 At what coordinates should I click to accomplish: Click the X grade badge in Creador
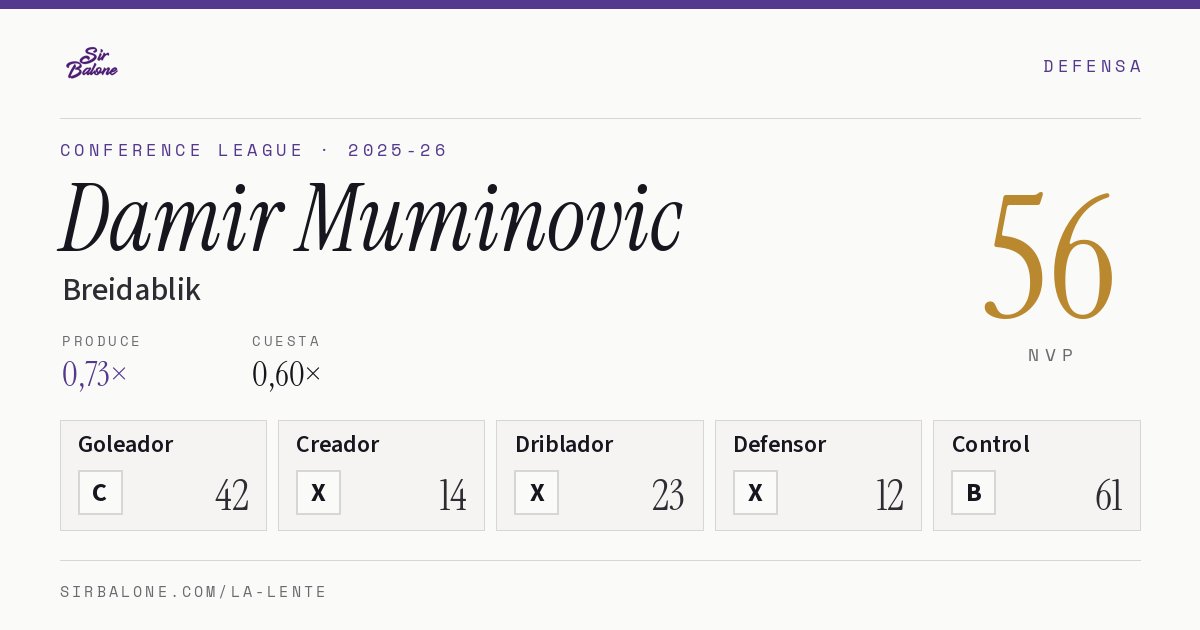318,492
